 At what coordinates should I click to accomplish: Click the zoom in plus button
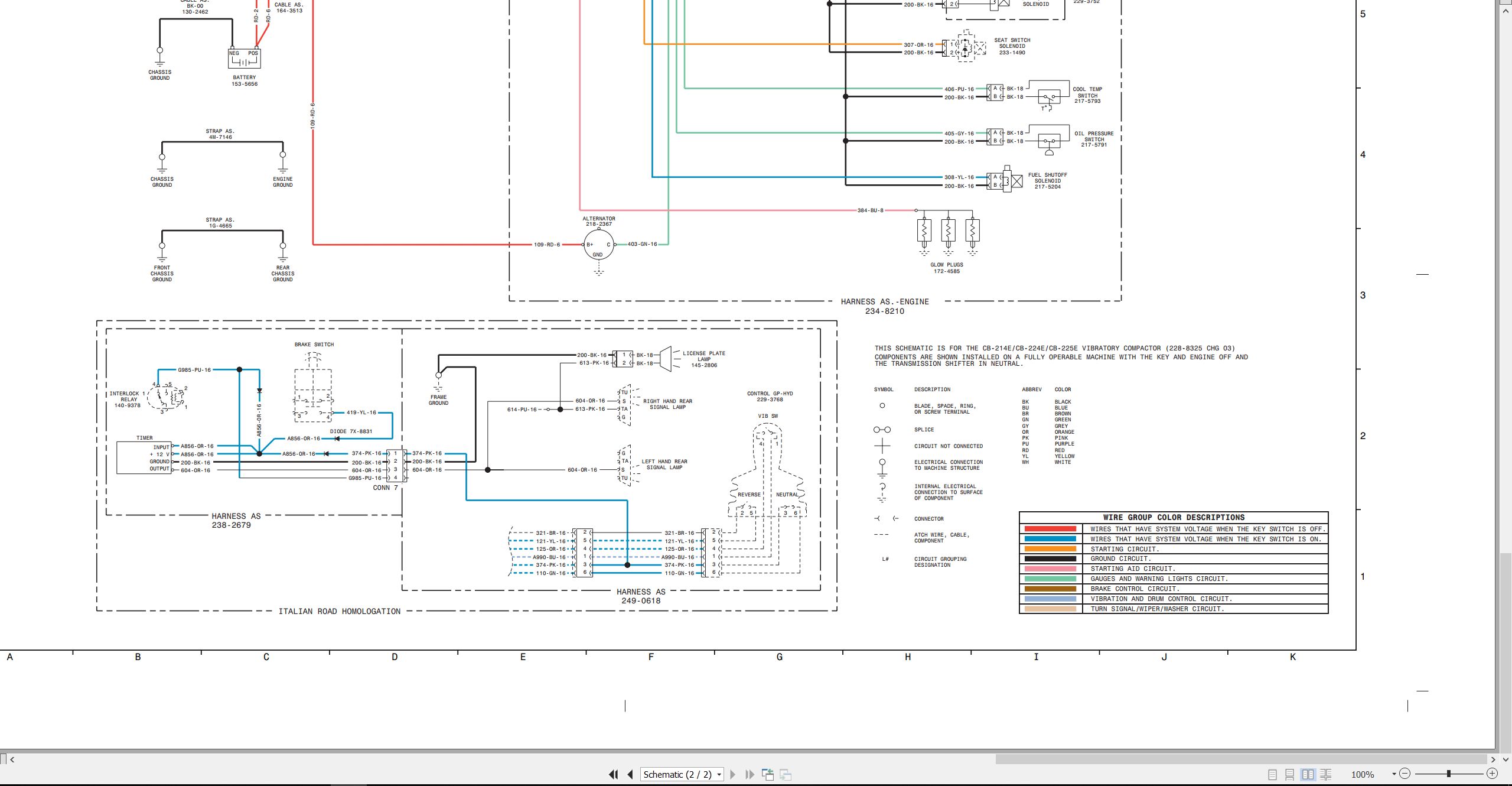click(x=1493, y=774)
